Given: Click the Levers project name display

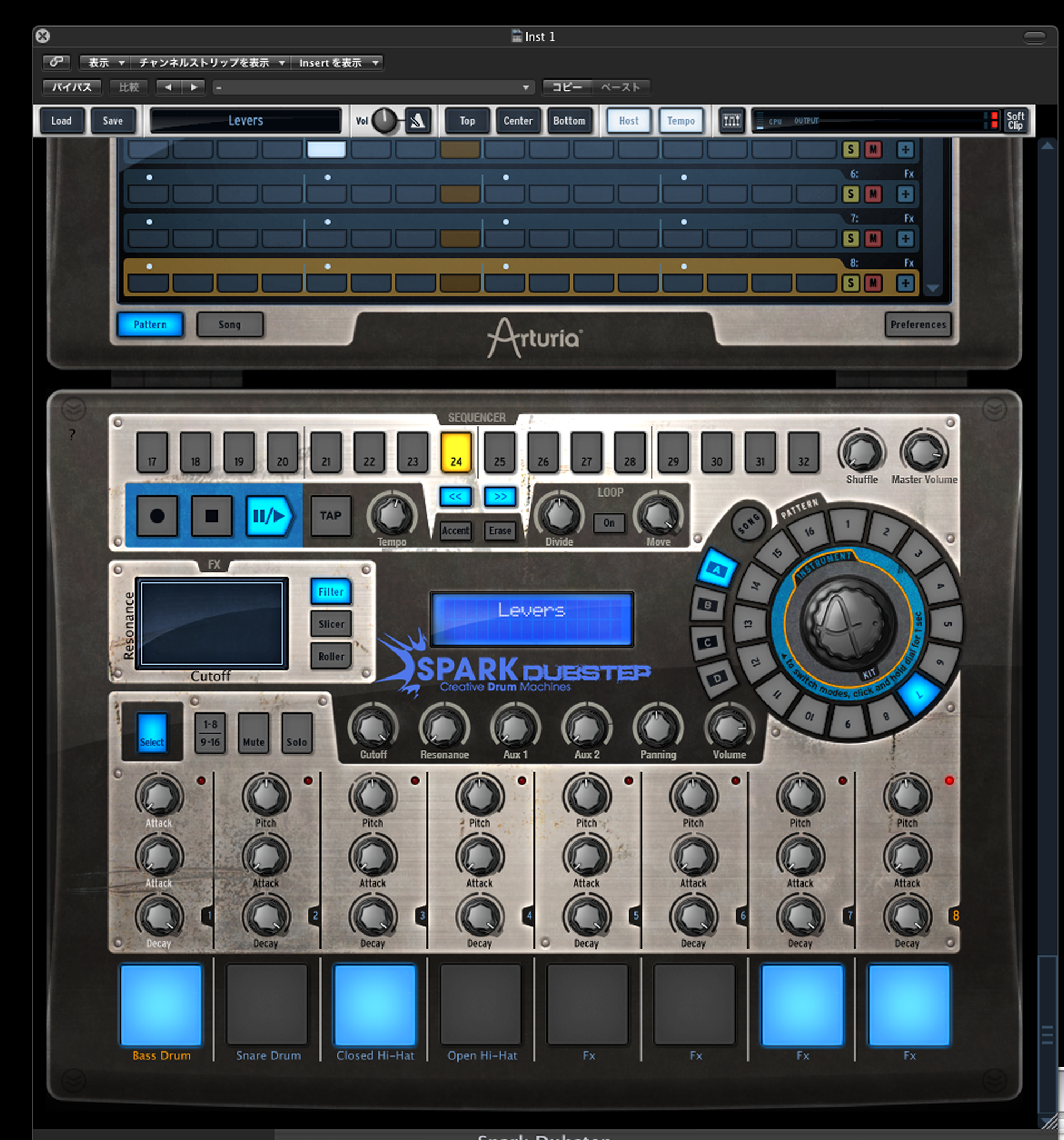Looking at the screenshot, I should tap(245, 121).
